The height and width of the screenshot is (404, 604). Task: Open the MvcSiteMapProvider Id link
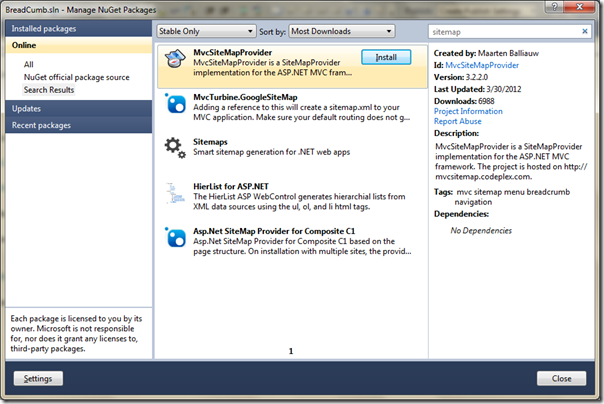[x=482, y=65]
